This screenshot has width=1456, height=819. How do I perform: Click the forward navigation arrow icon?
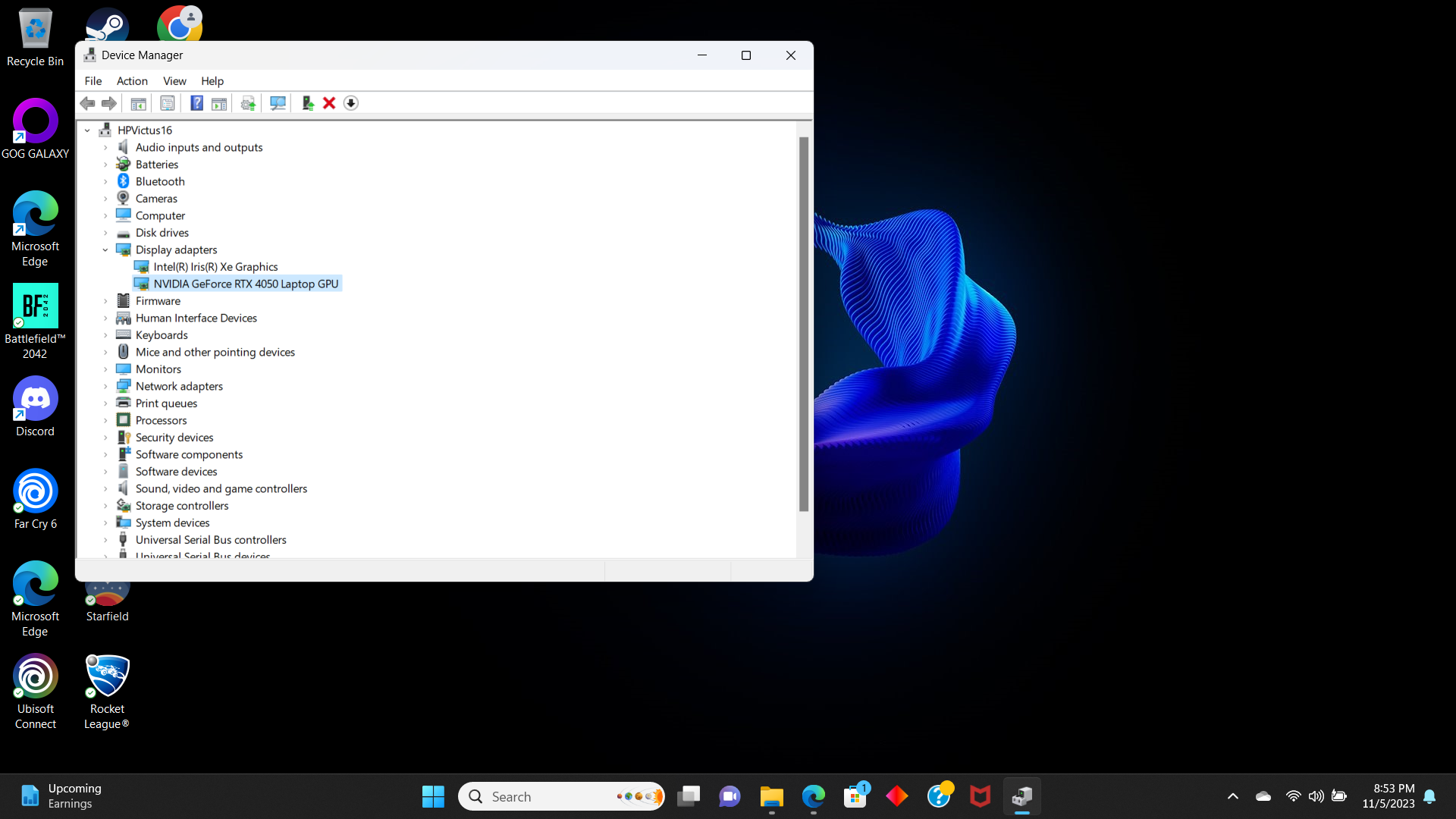(x=108, y=103)
